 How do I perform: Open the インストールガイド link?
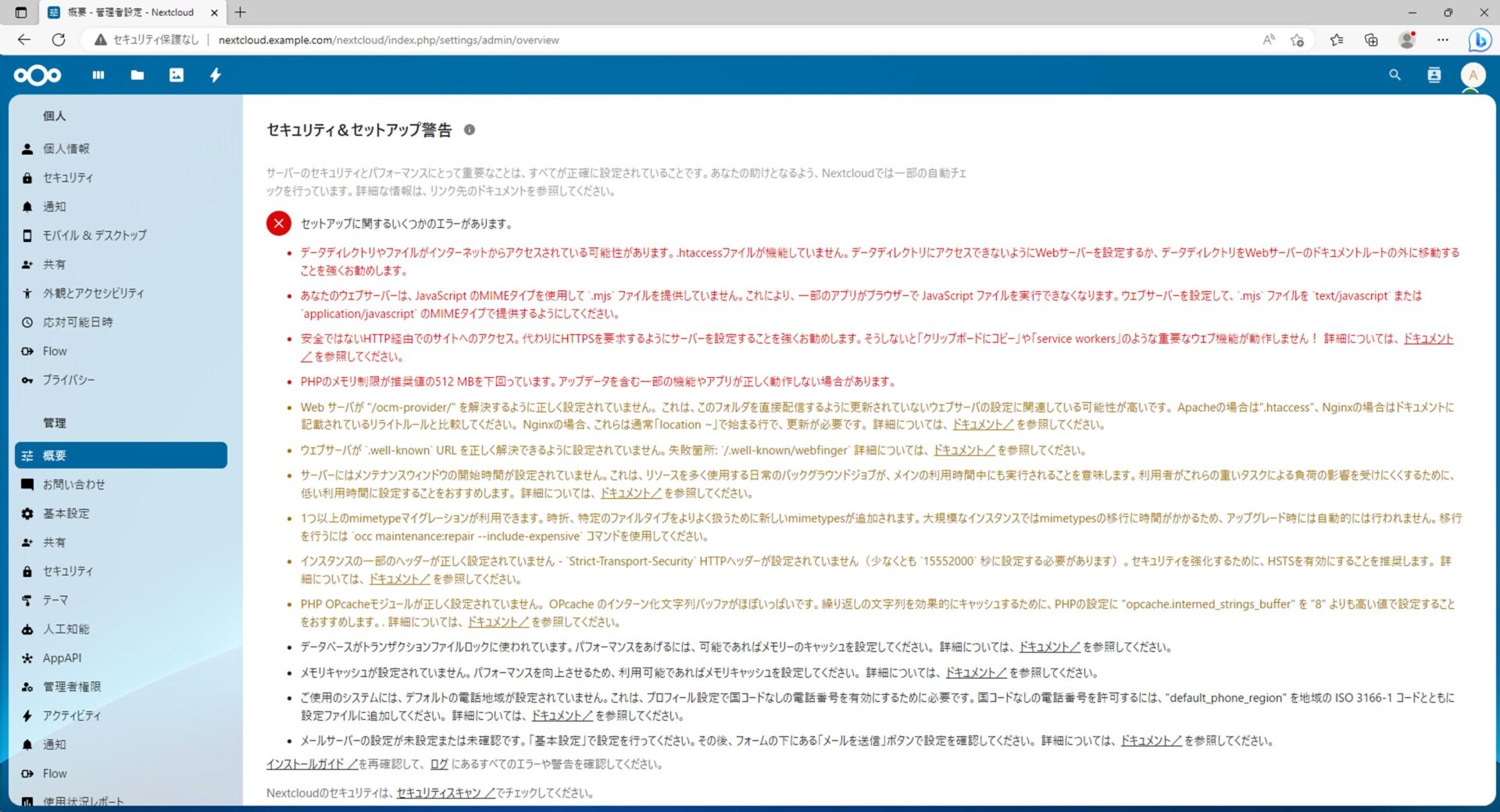point(311,764)
